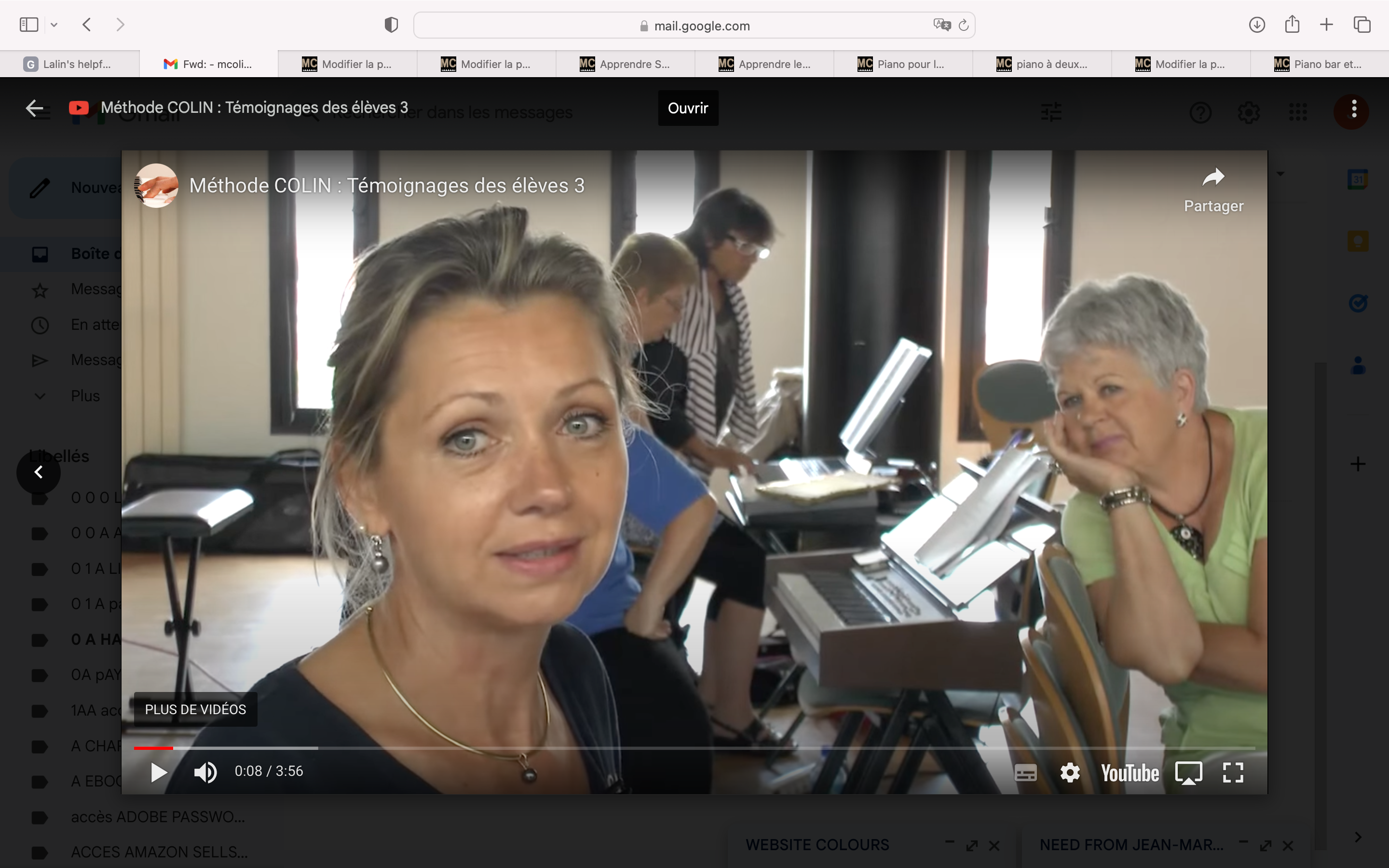
Task: Translate page icon in address bar
Action: click(x=942, y=25)
